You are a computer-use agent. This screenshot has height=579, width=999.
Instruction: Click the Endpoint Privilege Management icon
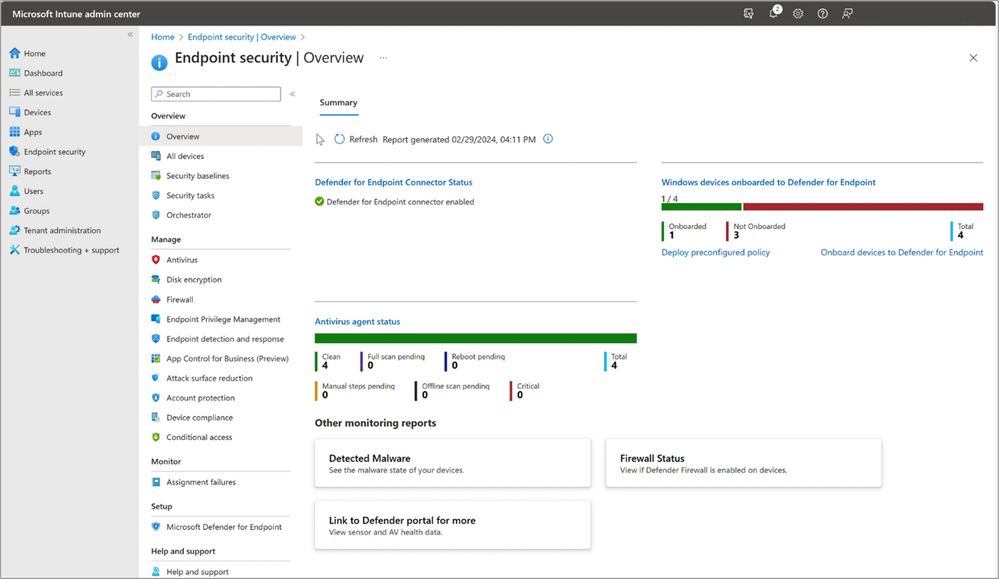point(156,319)
